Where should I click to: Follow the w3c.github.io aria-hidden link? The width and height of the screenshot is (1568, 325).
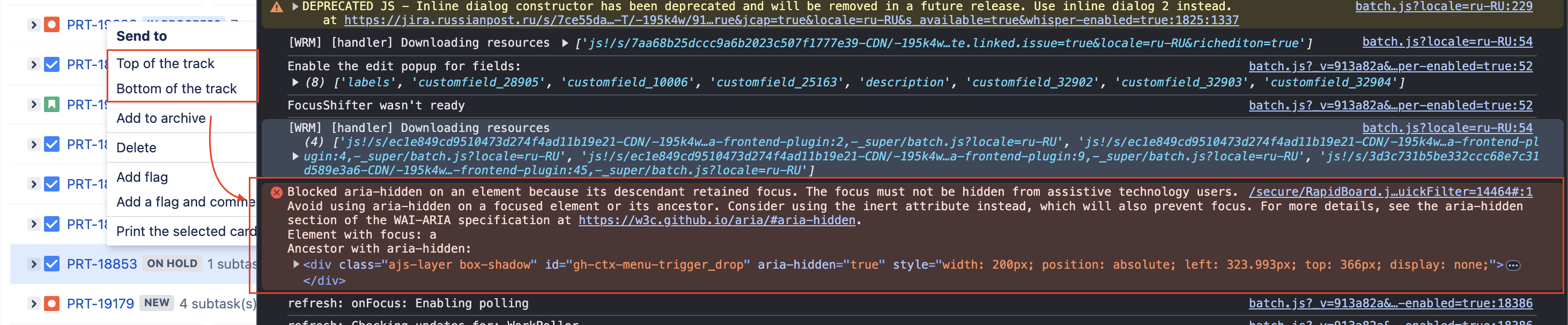717,220
